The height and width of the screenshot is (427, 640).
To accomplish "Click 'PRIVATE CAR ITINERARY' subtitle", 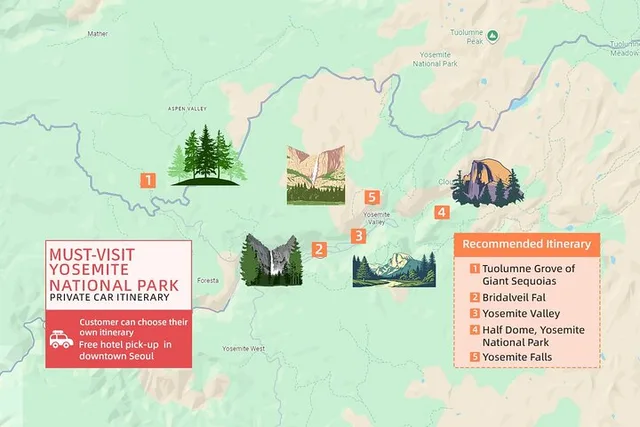I will click(x=109, y=297).
